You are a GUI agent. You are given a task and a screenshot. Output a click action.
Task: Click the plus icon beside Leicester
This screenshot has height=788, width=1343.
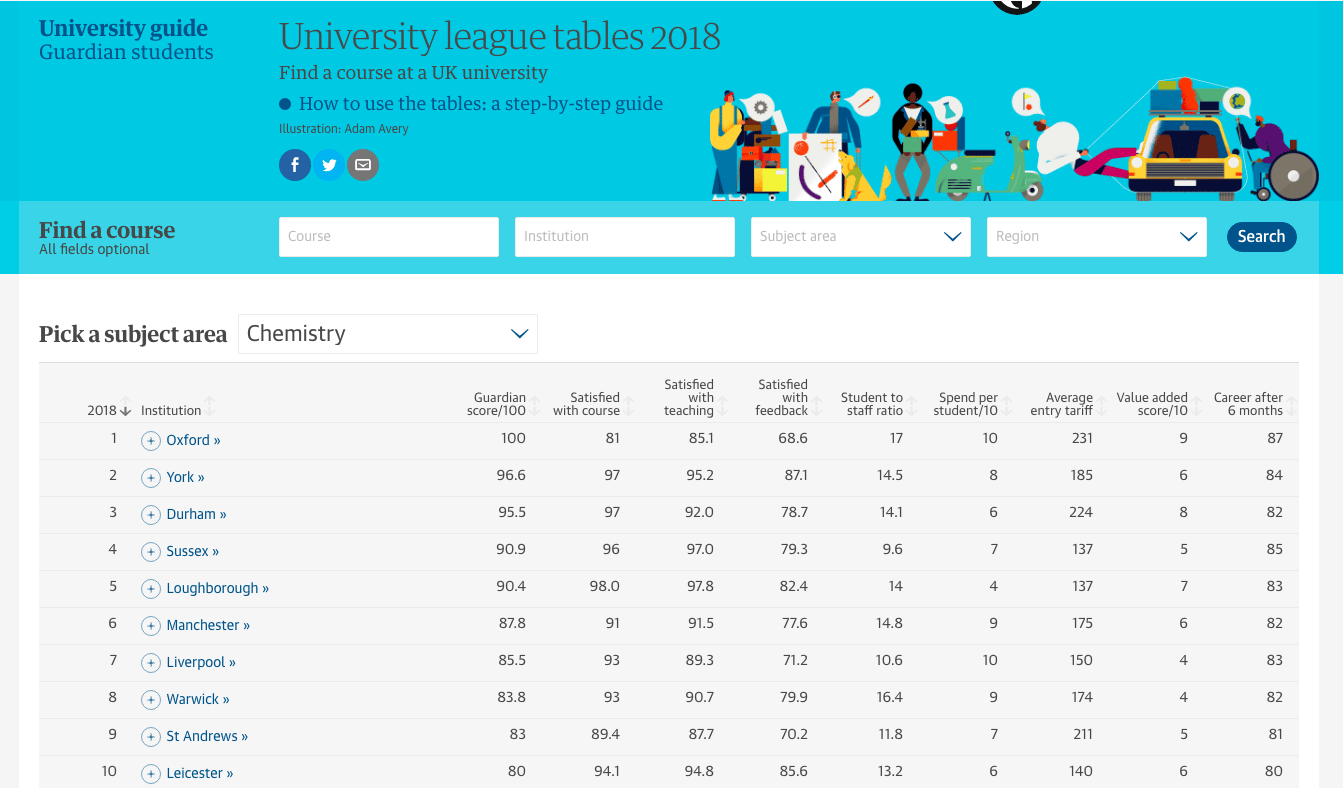point(151,774)
